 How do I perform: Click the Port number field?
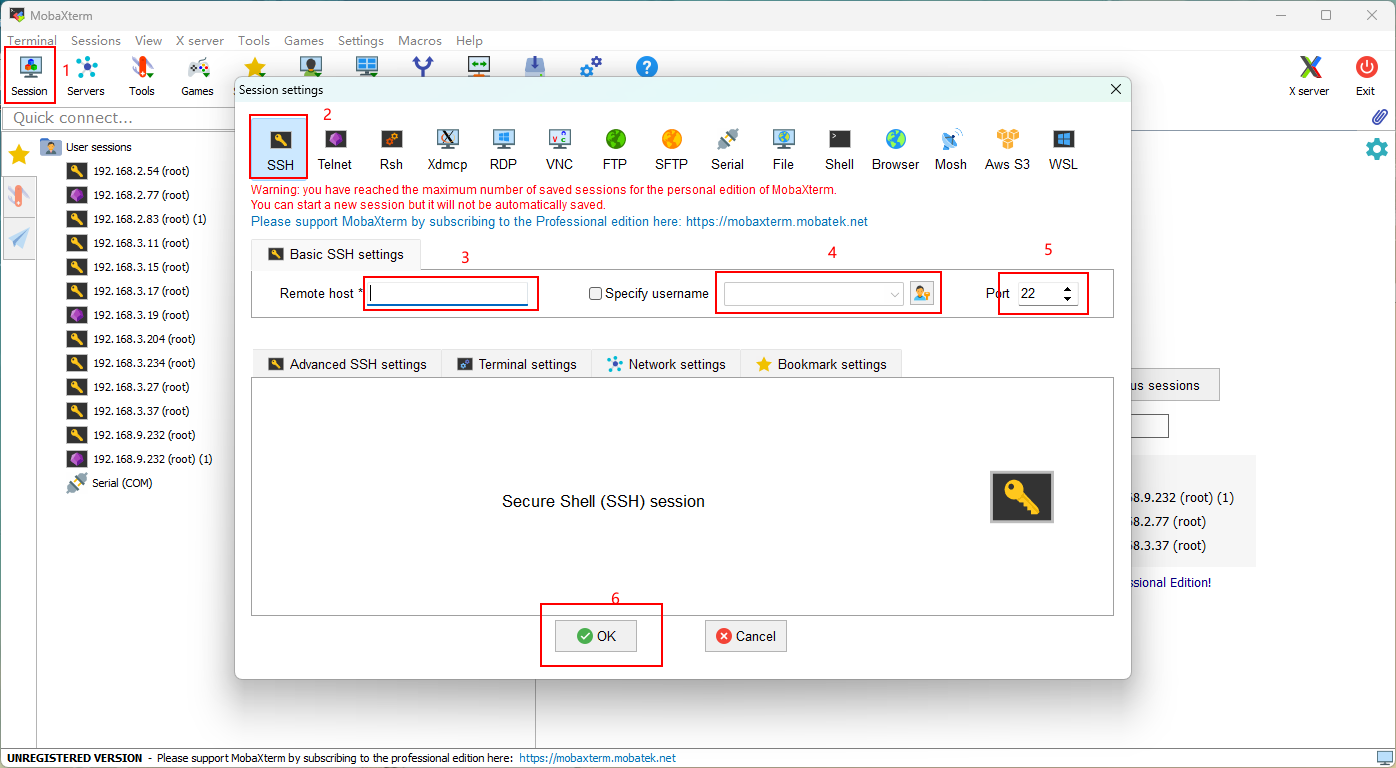coord(1038,294)
